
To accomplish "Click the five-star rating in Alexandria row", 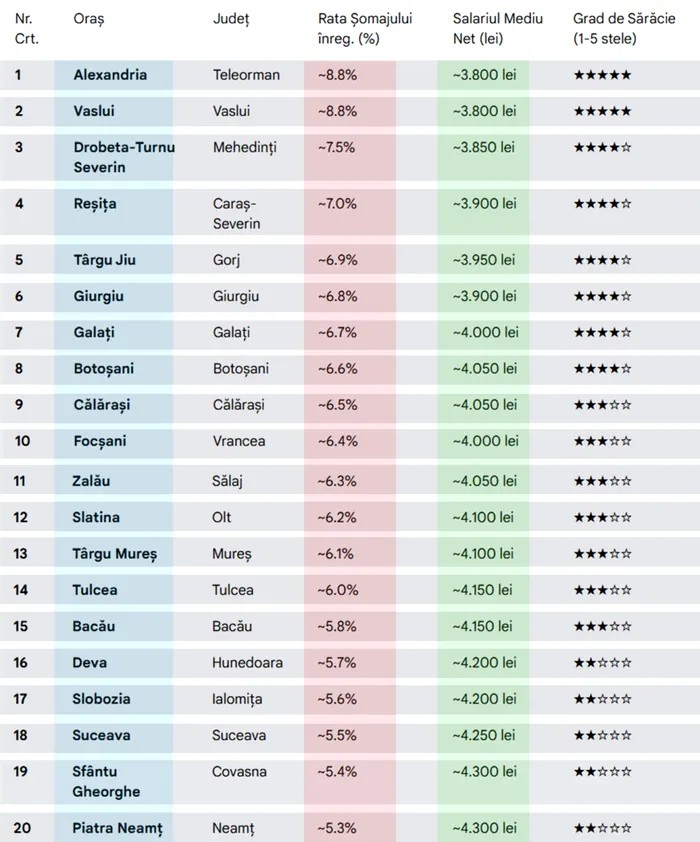I will pyautogui.click(x=602, y=76).
